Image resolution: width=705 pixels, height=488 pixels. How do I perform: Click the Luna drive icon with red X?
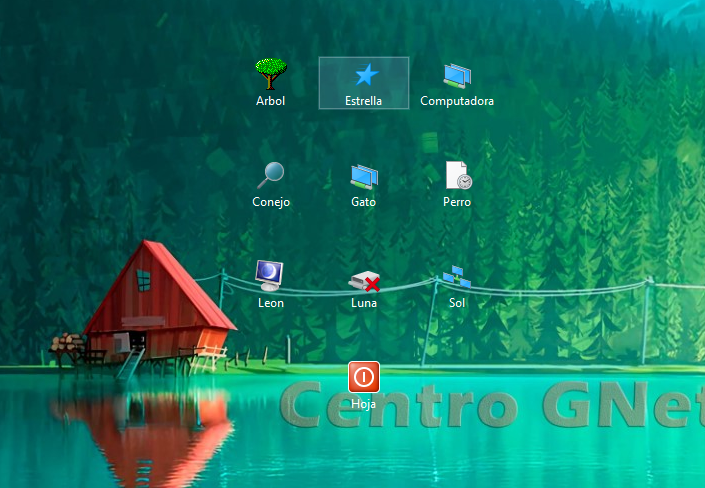pos(364,281)
